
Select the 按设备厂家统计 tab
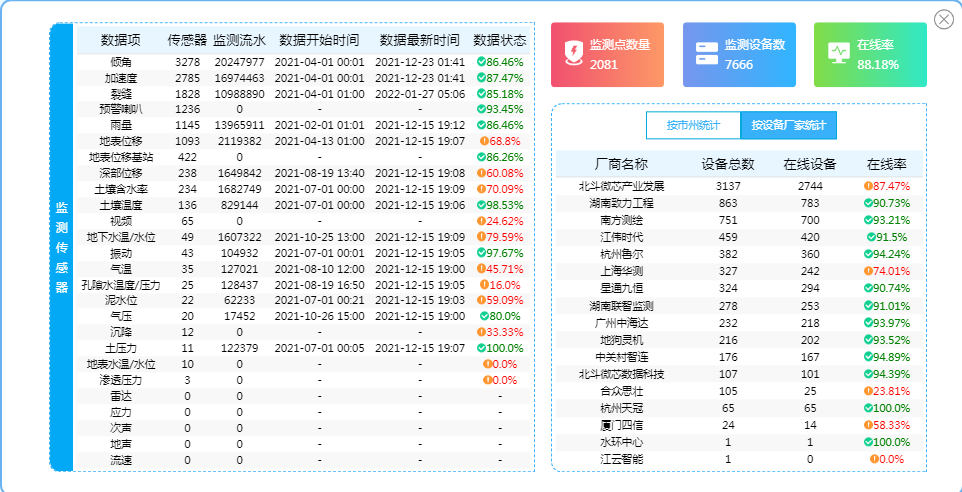click(788, 126)
